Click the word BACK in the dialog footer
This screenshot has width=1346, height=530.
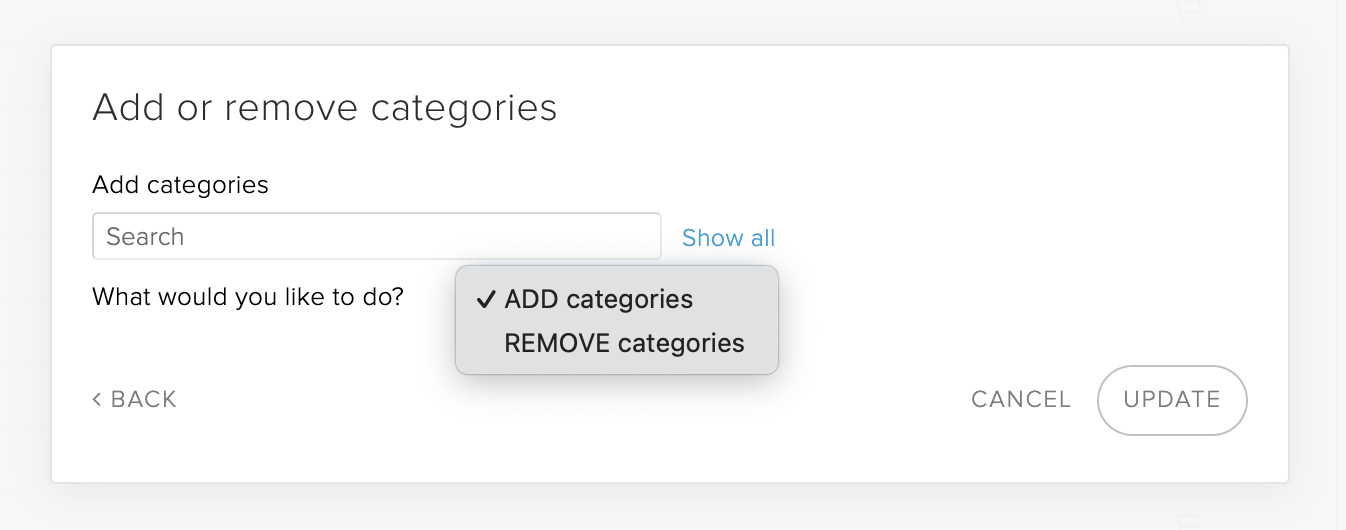pyautogui.click(x=144, y=400)
